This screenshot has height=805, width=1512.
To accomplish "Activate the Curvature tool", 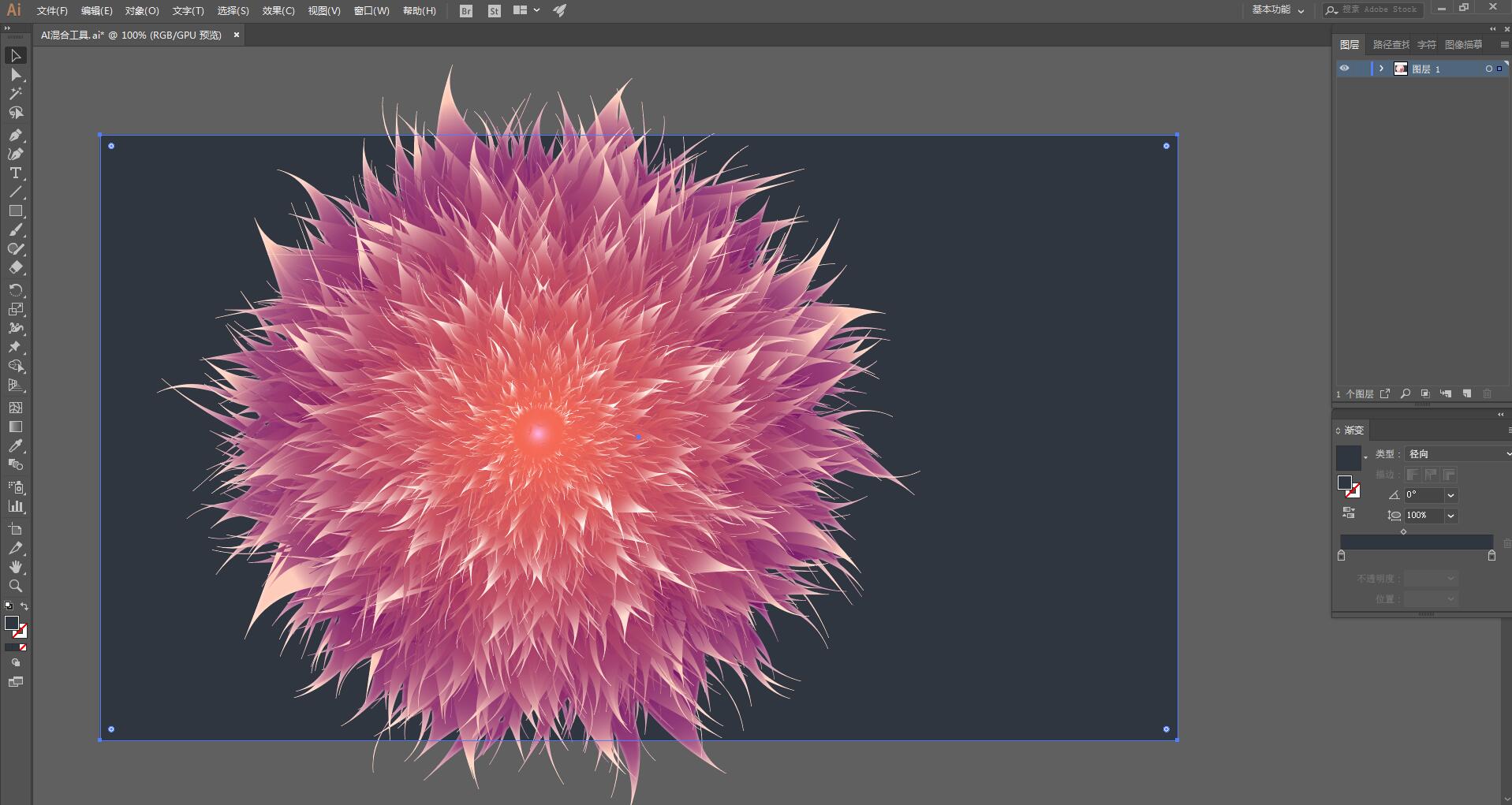I will coord(16,154).
